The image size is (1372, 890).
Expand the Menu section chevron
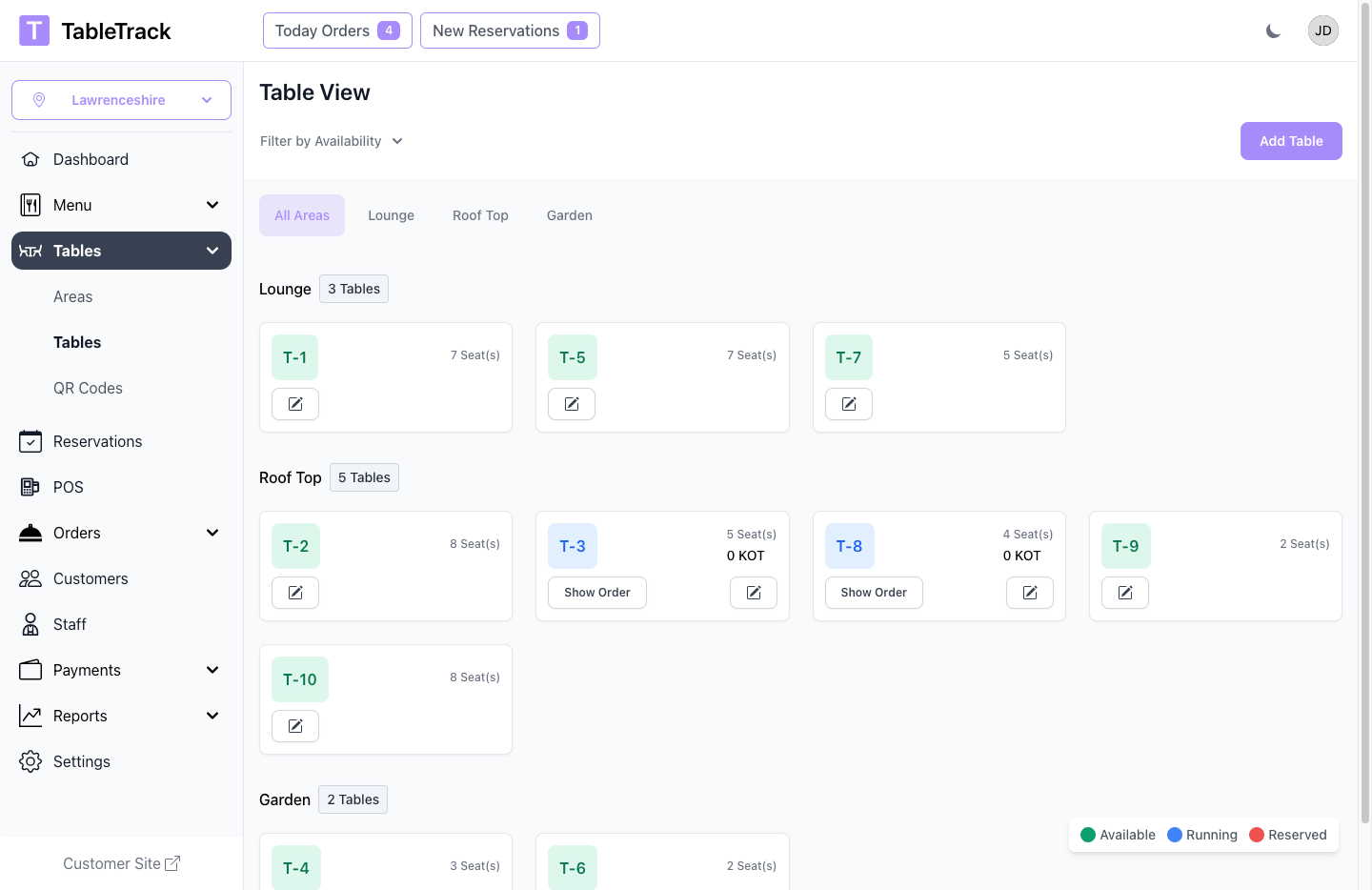click(212, 205)
